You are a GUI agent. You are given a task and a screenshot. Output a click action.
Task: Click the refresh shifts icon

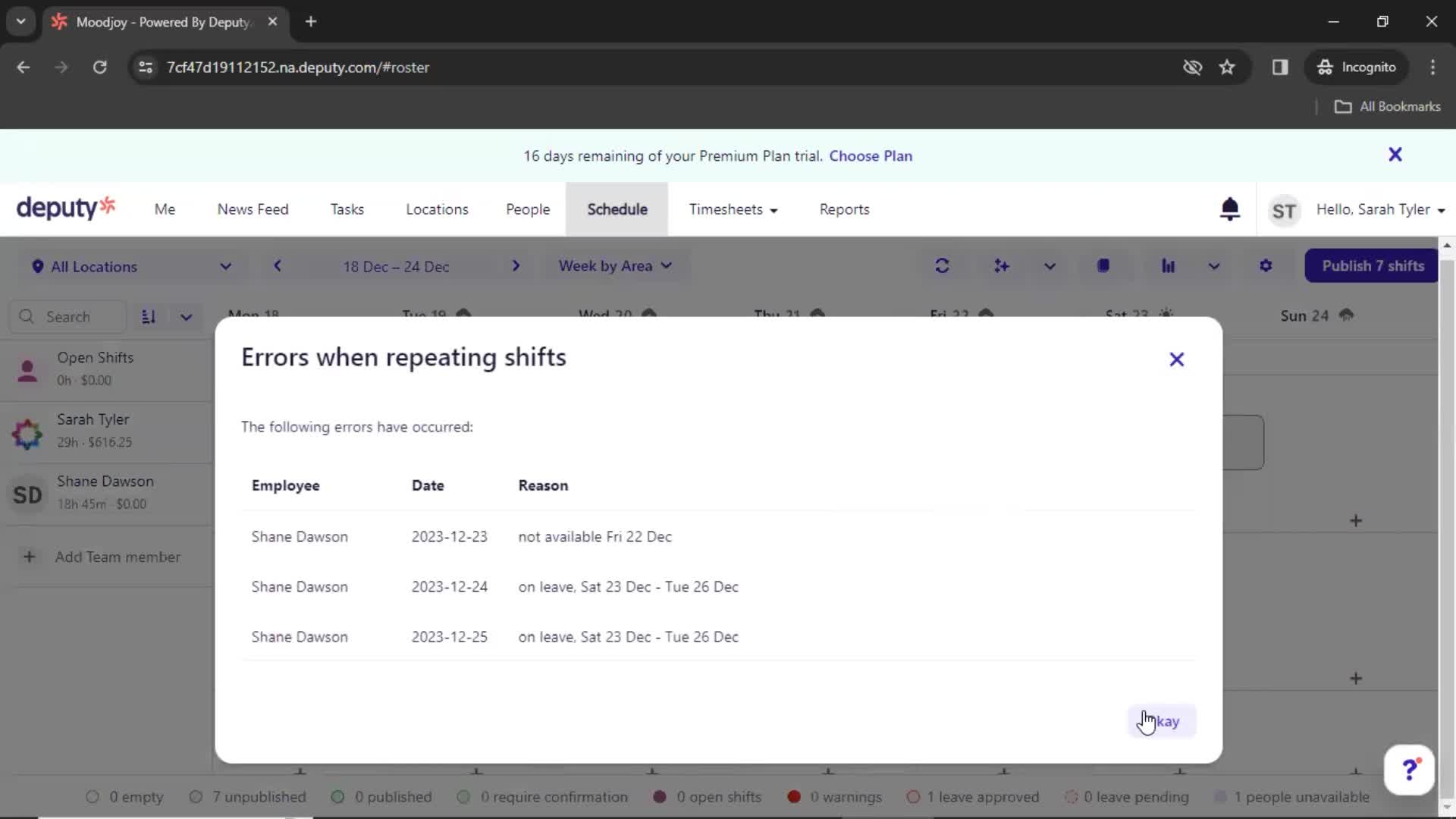click(942, 265)
